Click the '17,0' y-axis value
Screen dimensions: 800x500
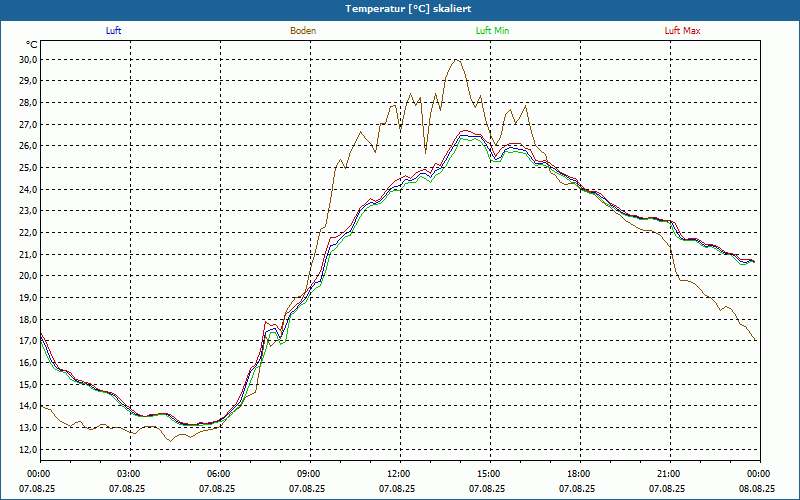(29, 341)
